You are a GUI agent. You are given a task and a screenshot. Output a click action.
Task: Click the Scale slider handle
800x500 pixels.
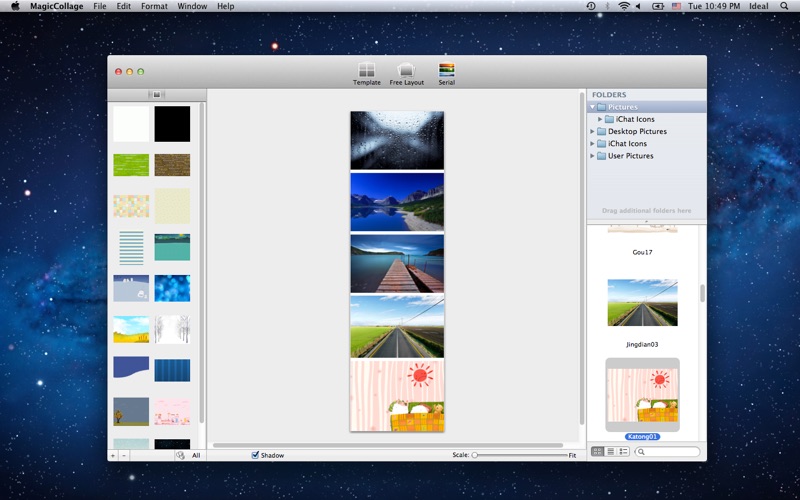pyautogui.click(x=475, y=455)
